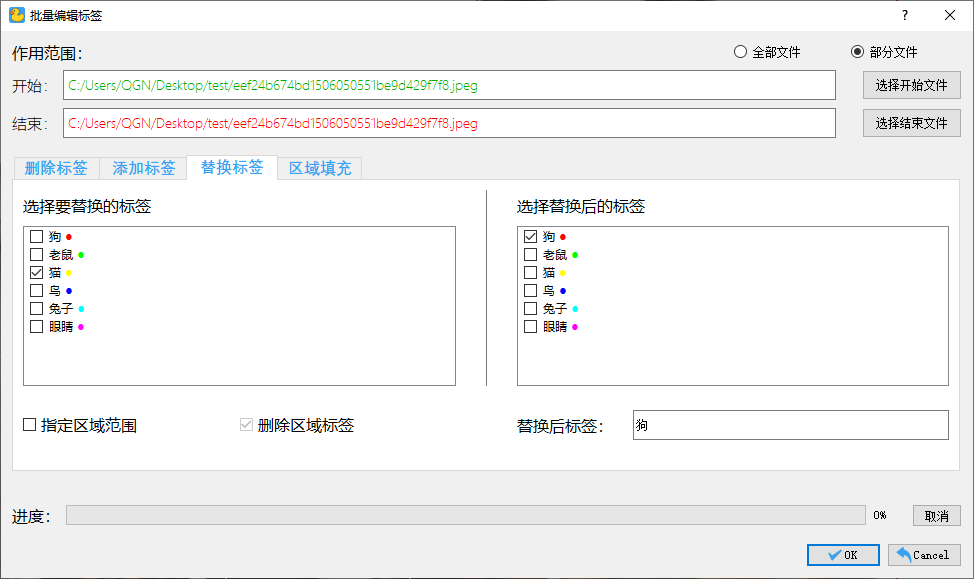This screenshot has height=579, width=974.
Task: Close the 批量编辑标签 dialog
Action: 950,16
